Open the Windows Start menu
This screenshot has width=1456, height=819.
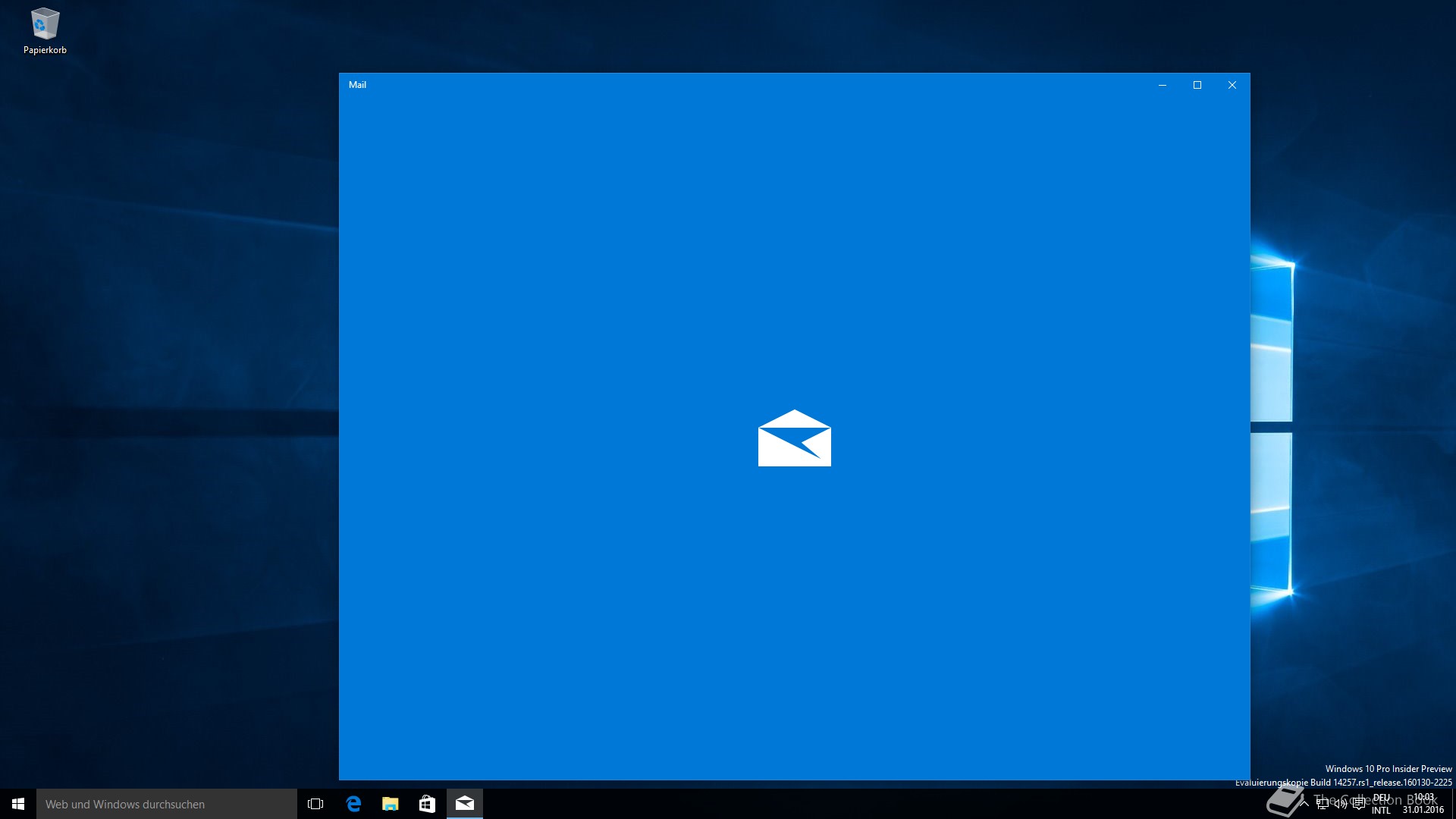click(x=18, y=804)
